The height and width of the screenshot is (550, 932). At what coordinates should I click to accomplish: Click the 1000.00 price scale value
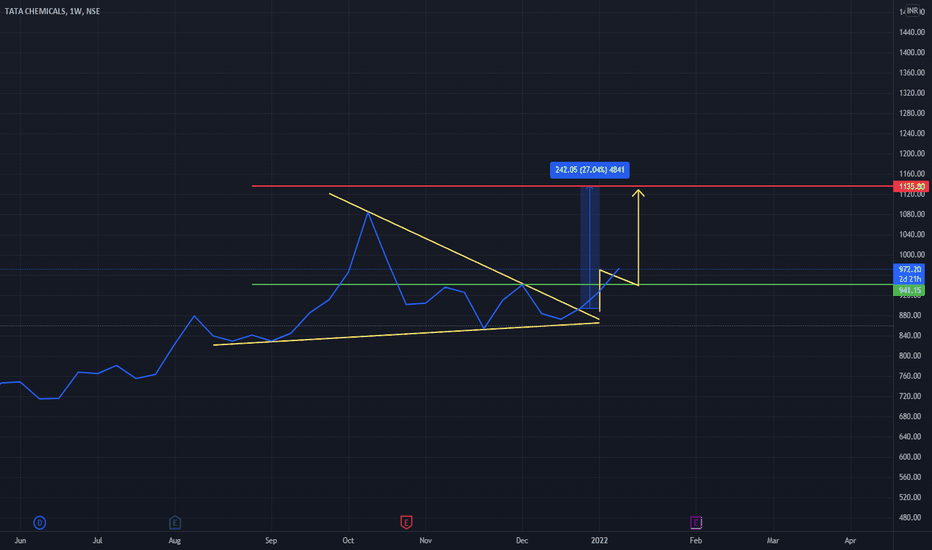coord(912,254)
